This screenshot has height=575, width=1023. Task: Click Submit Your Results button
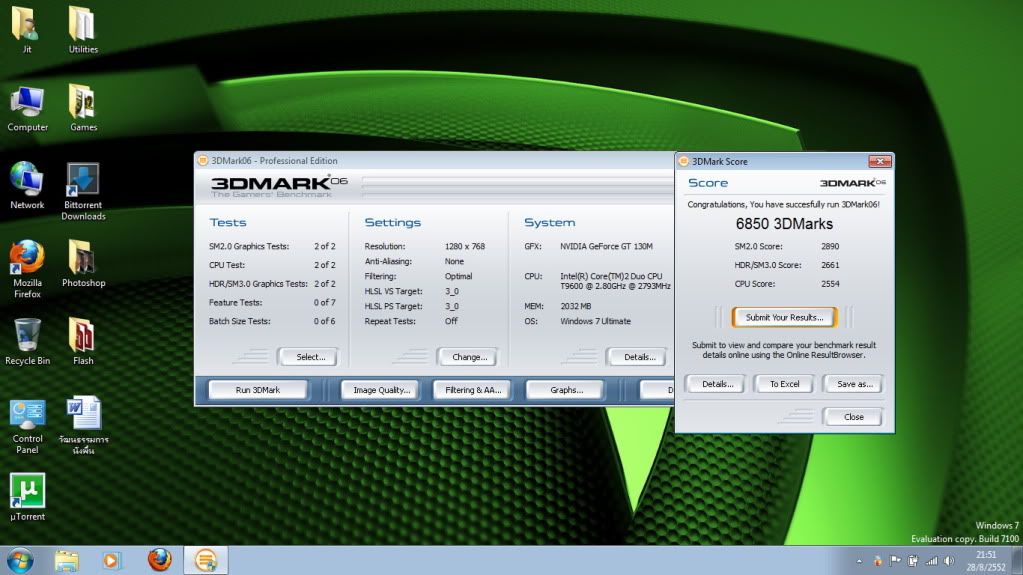(x=784, y=317)
